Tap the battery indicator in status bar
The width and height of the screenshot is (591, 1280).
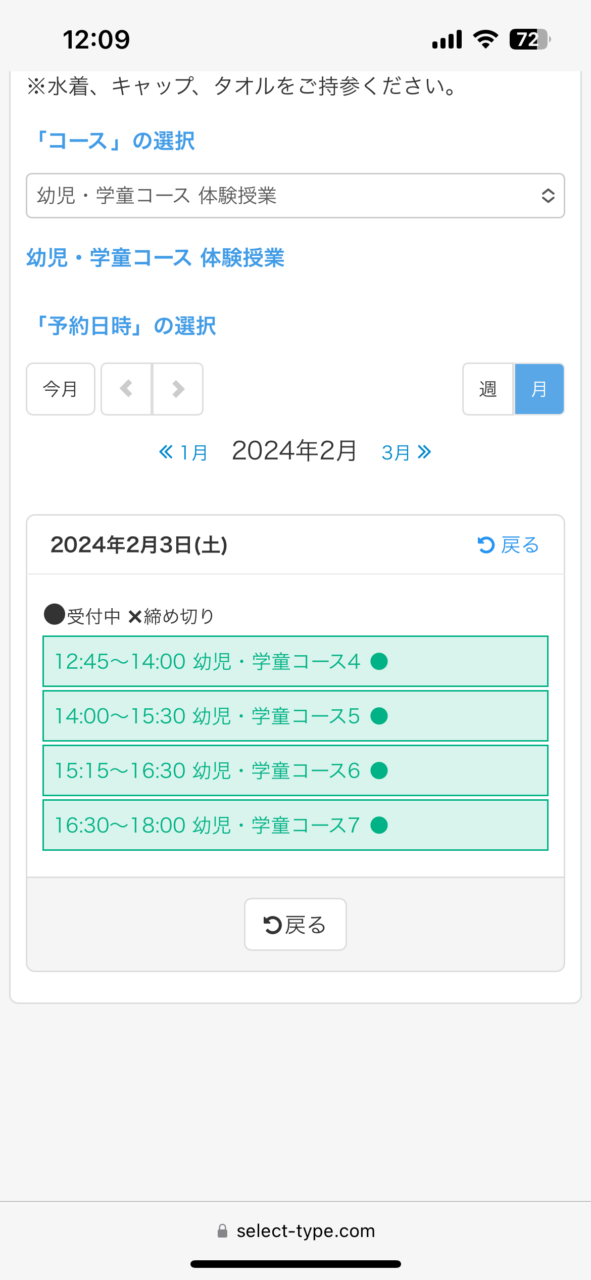[529, 40]
